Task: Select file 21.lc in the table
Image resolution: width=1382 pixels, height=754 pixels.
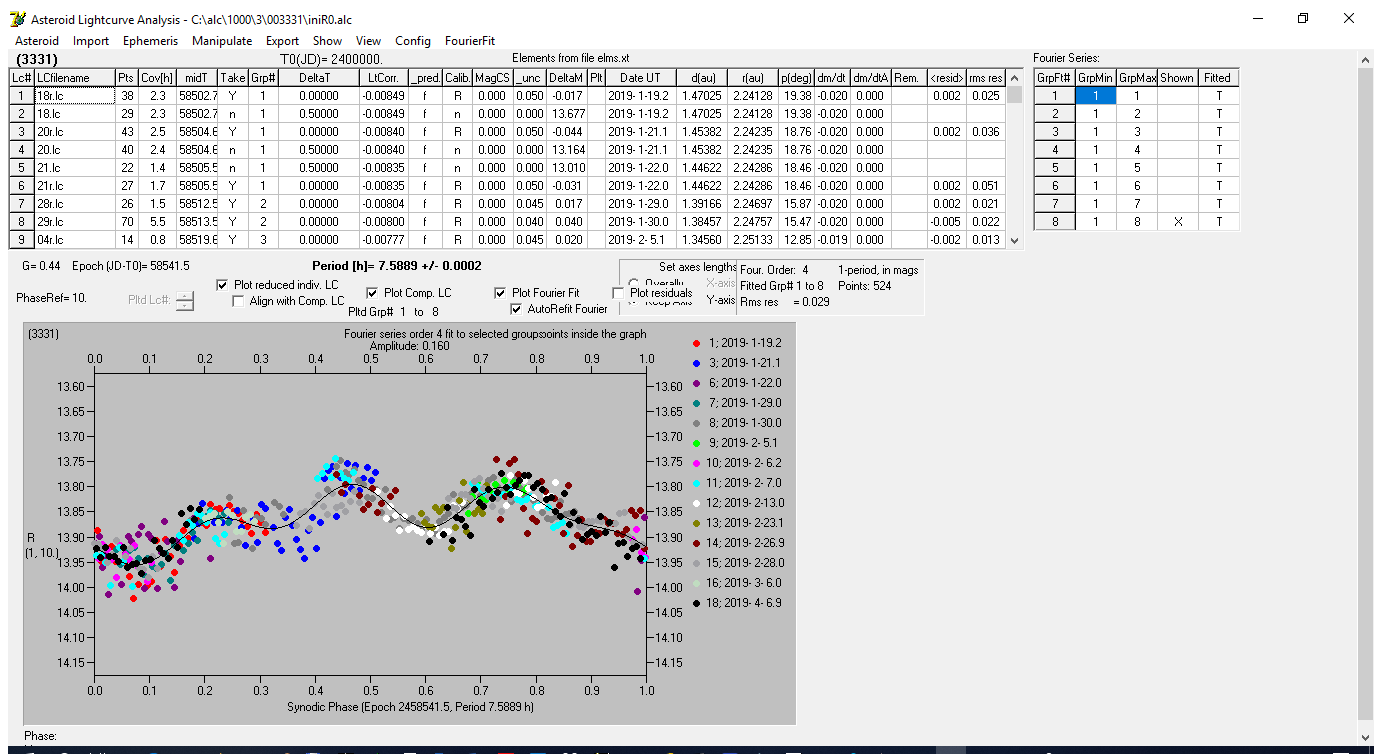Action: pos(74,168)
